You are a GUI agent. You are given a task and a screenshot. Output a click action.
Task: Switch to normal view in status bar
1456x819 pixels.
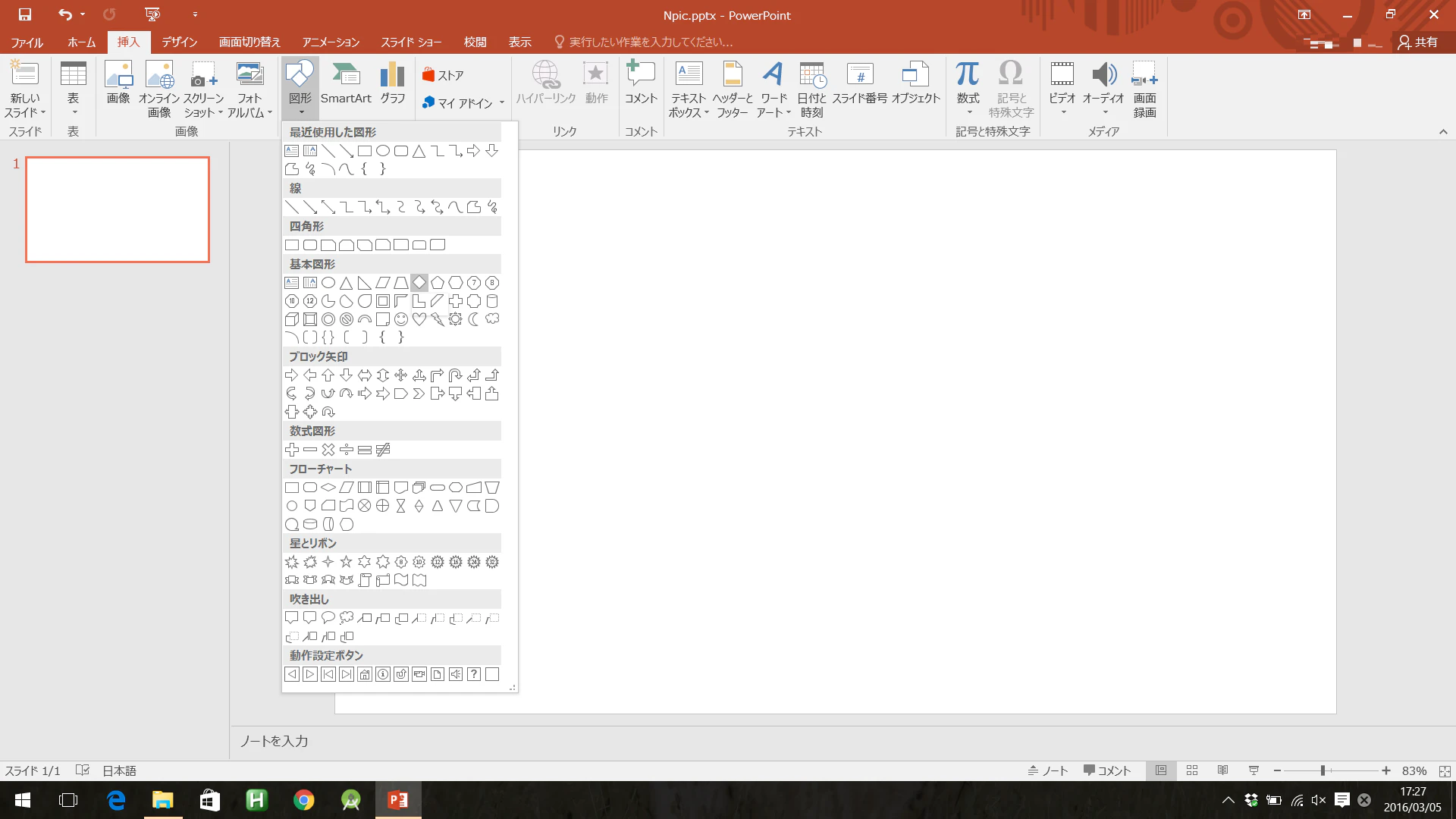(x=1161, y=770)
